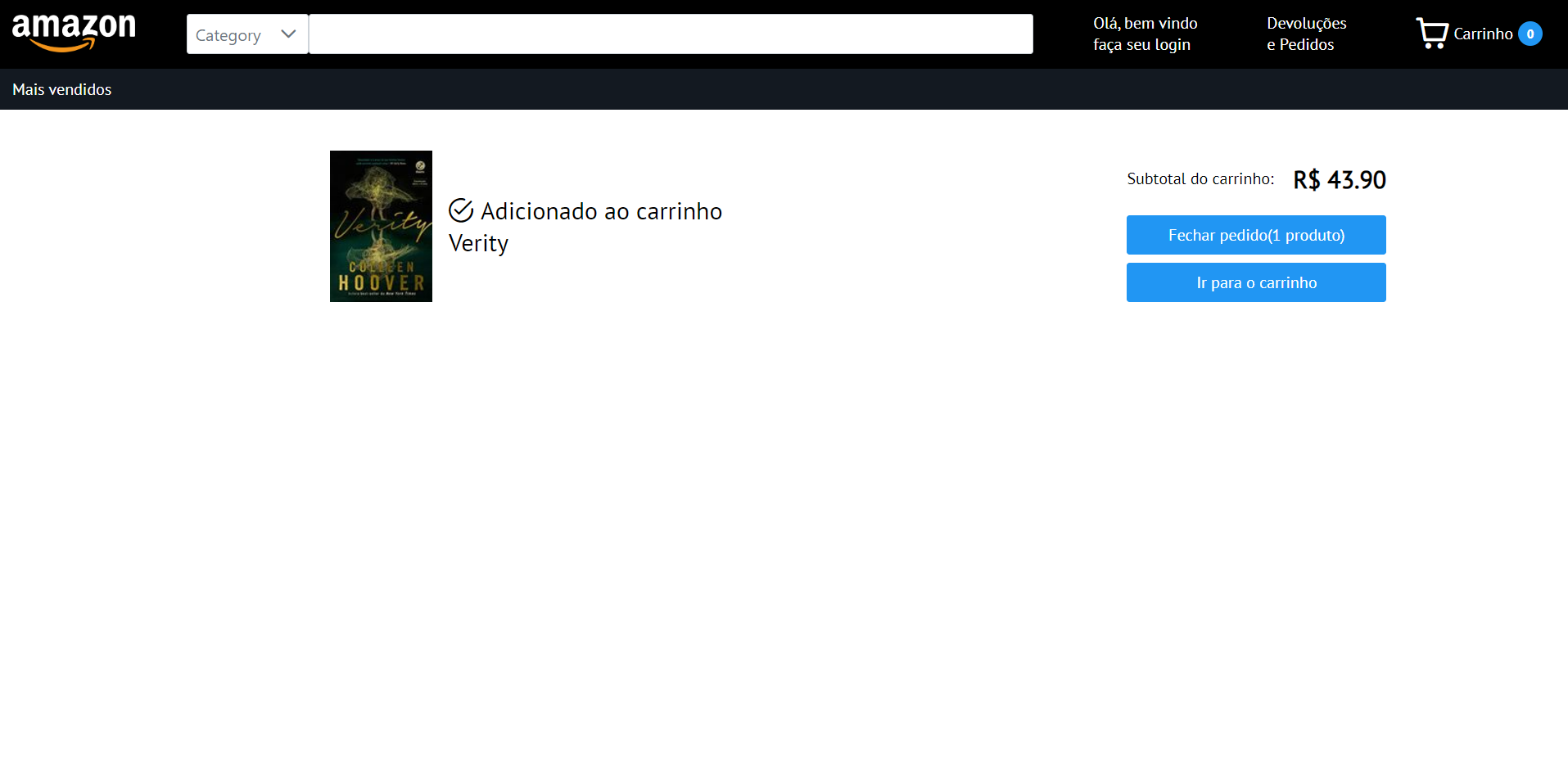Open the Verity product link

pyautogui.click(x=478, y=242)
